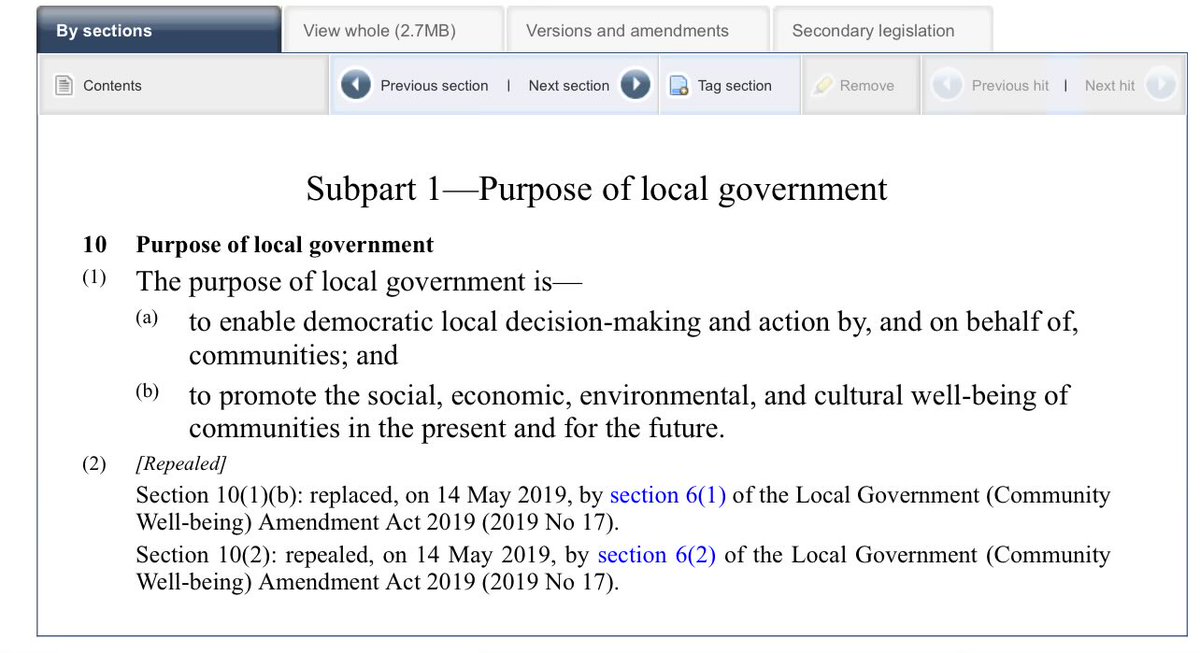Click text 'The purpose of local government is—'
The image size is (1200, 653).
coord(359,282)
